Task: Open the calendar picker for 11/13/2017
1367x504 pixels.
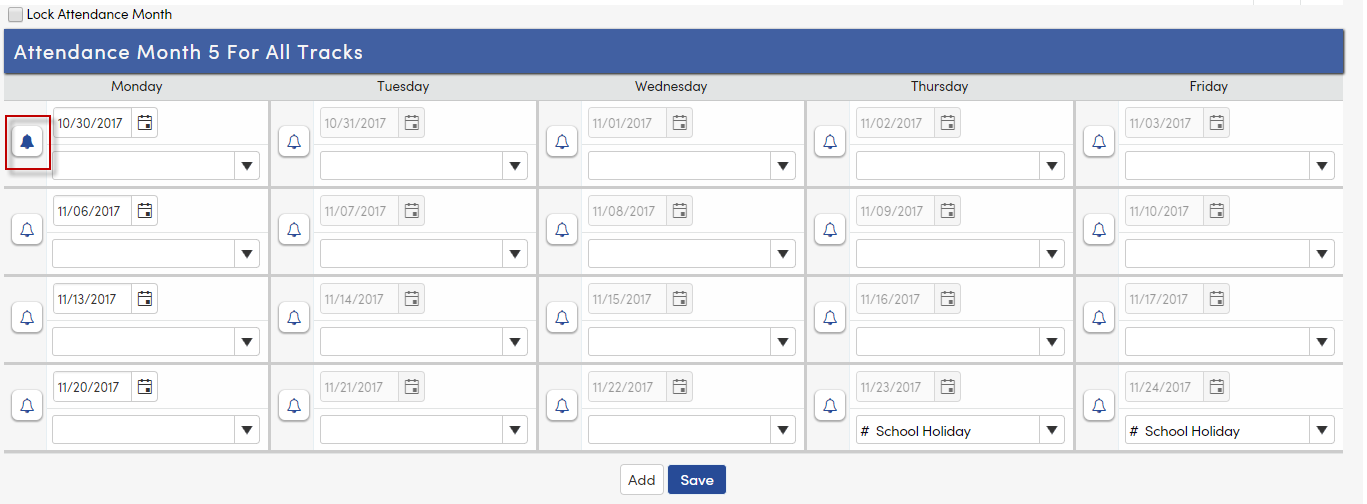Action: click(x=145, y=299)
